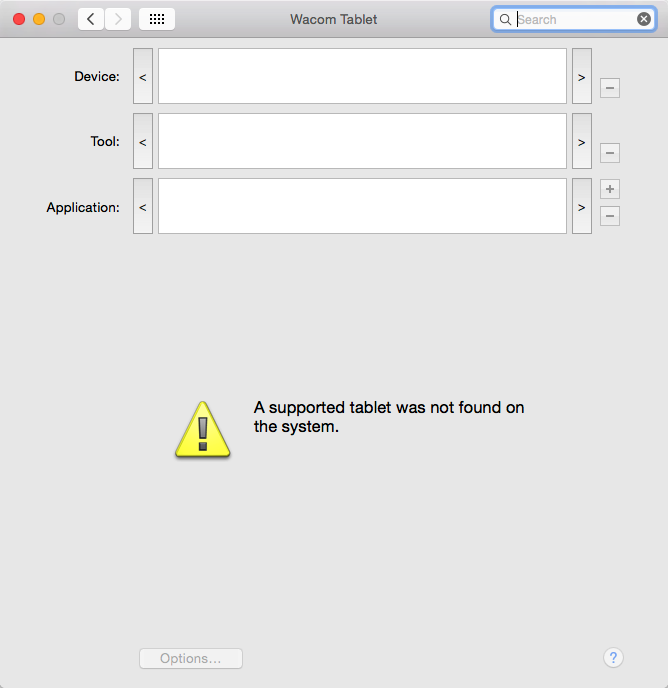Viewport: 668px width, 688px height.
Task: Close the Wacom Tablet window
Action: coord(19,19)
